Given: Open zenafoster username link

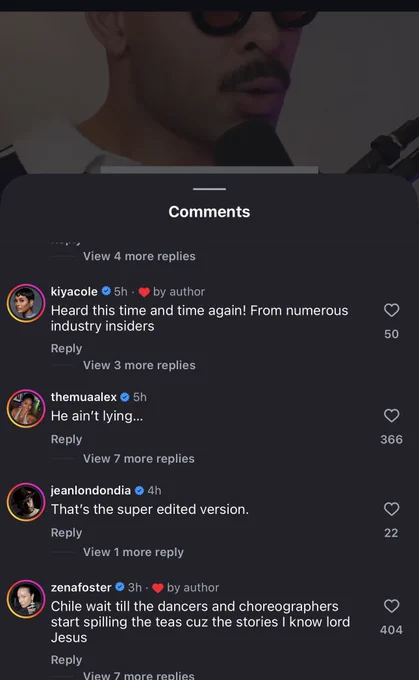Looking at the screenshot, I should (x=81, y=587).
